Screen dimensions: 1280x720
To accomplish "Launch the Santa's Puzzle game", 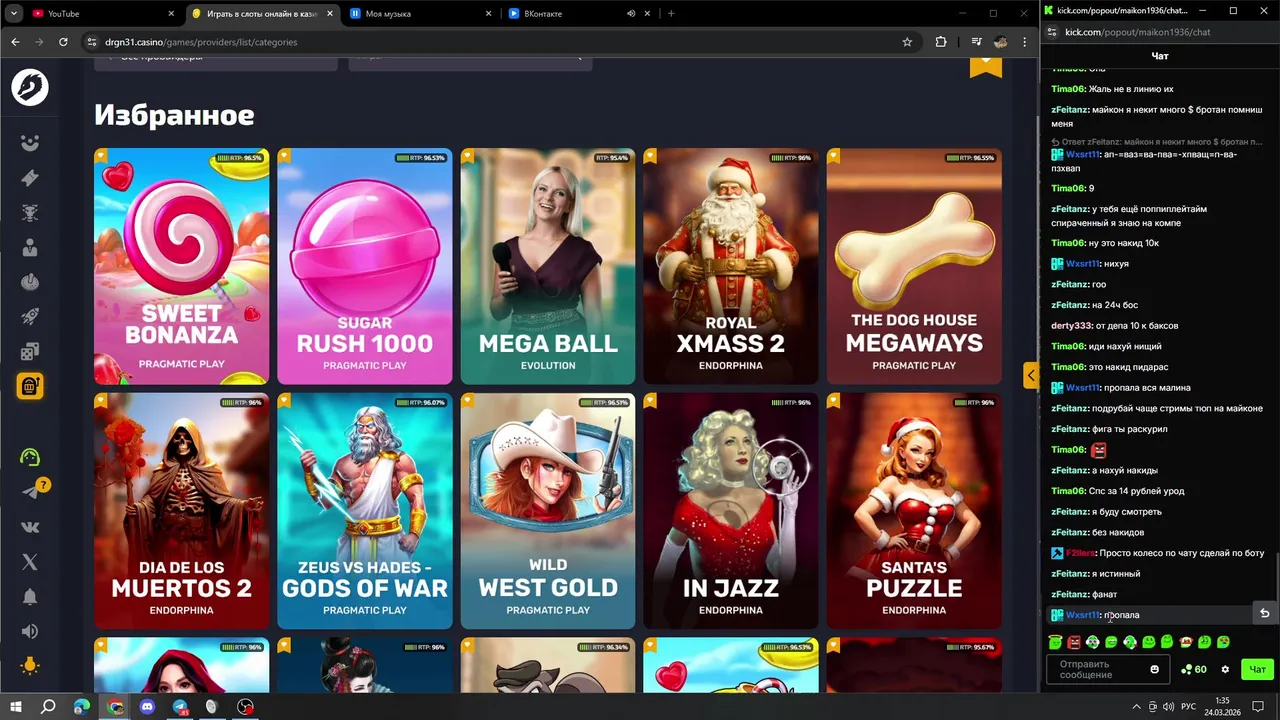I will [x=914, y=511].
